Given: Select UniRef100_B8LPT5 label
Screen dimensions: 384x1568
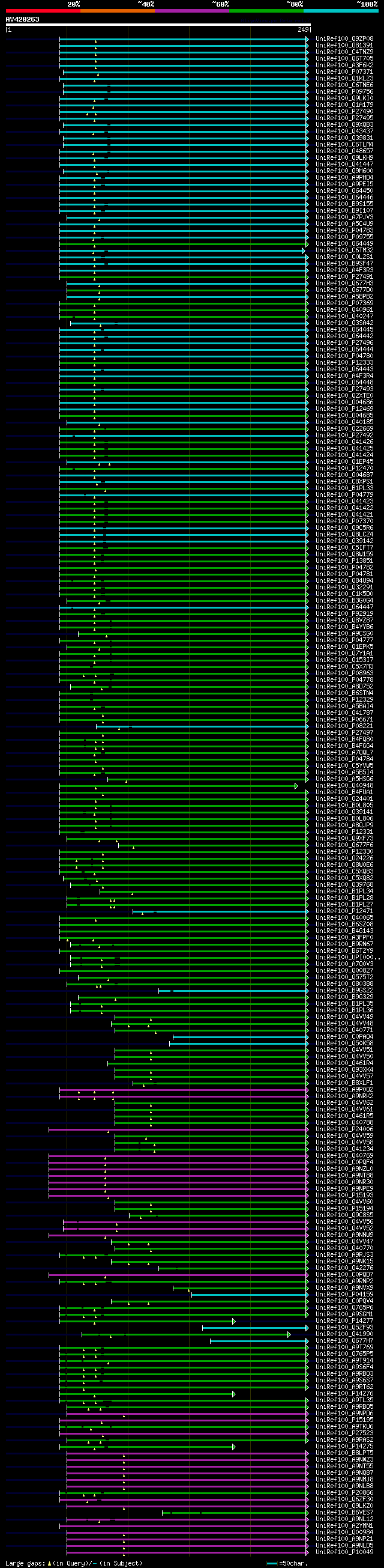Looking at the screenshot, I should (x=344, y=1452).
